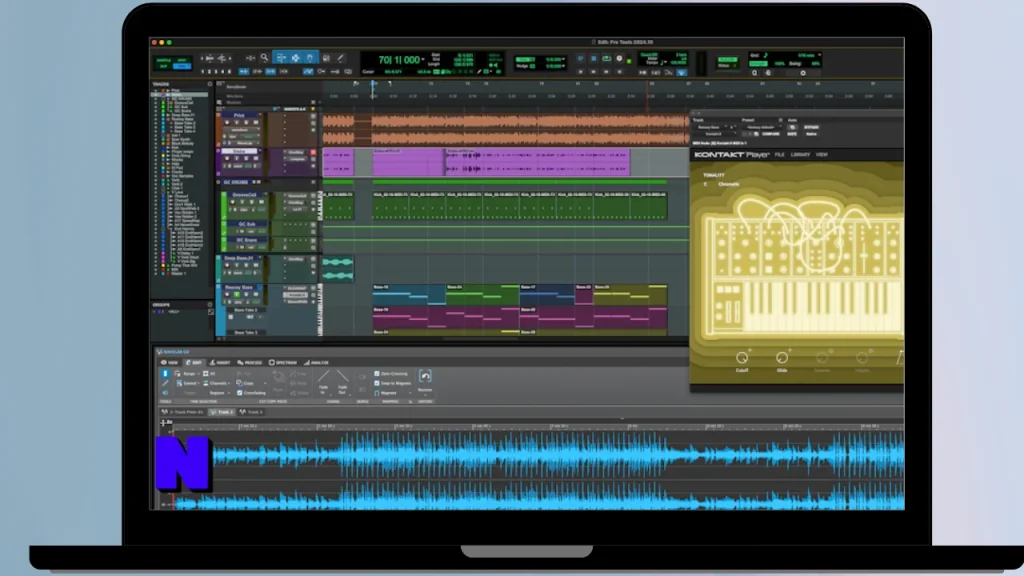This screenshot has width=1024, height=576.
Task: Select the Selector tool in Pro Tools
Action: [x=295, y=57]
